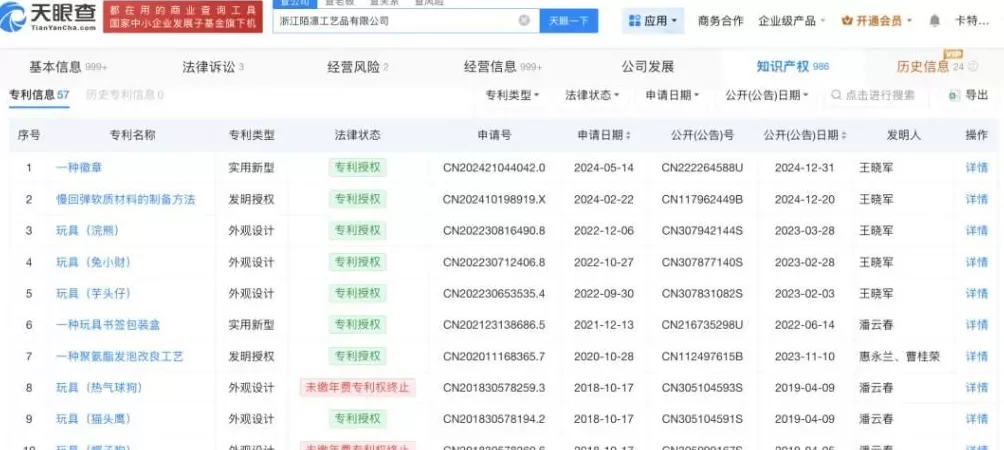This screenshot has height=450, width=1004.
Task: View 详情 for 一种玩具书签包装盒 row
Action: 976,325
